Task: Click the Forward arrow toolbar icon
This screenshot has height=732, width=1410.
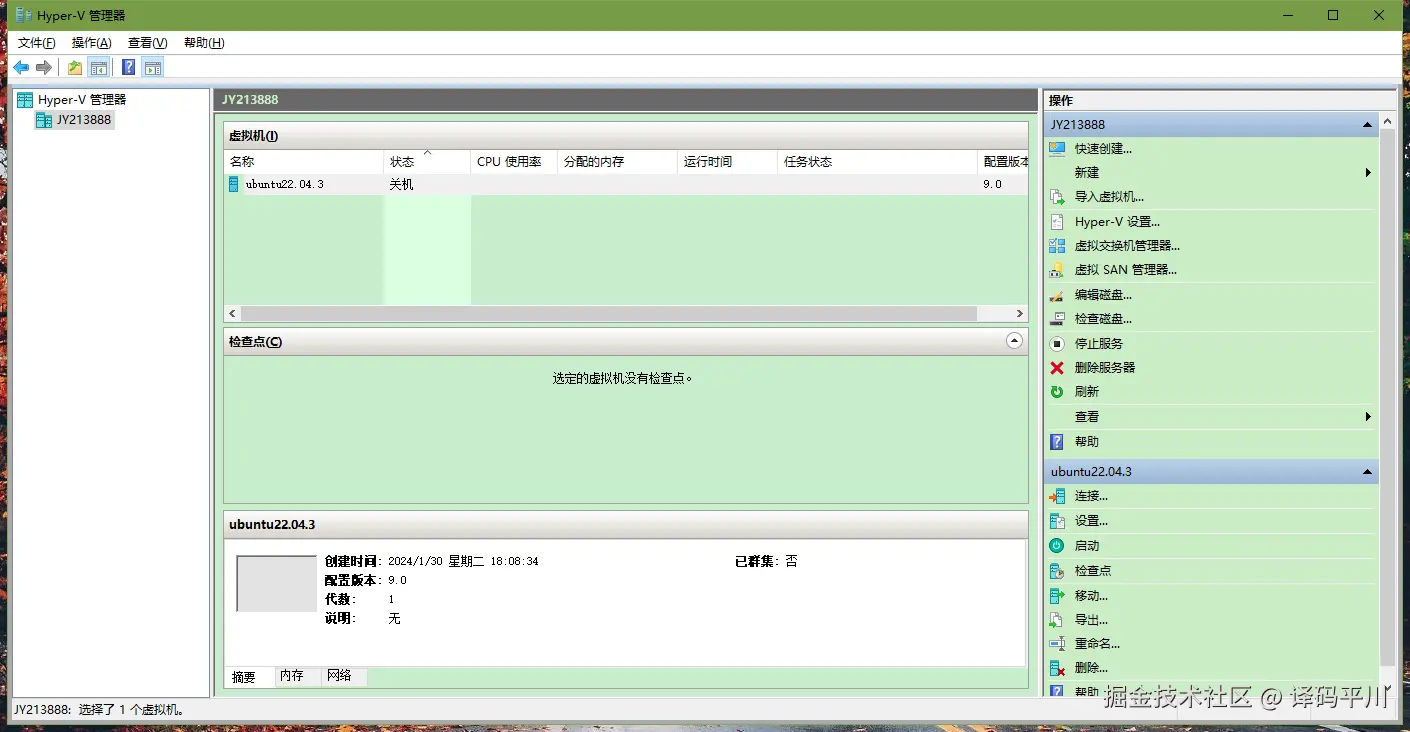Action: point(44,67)
